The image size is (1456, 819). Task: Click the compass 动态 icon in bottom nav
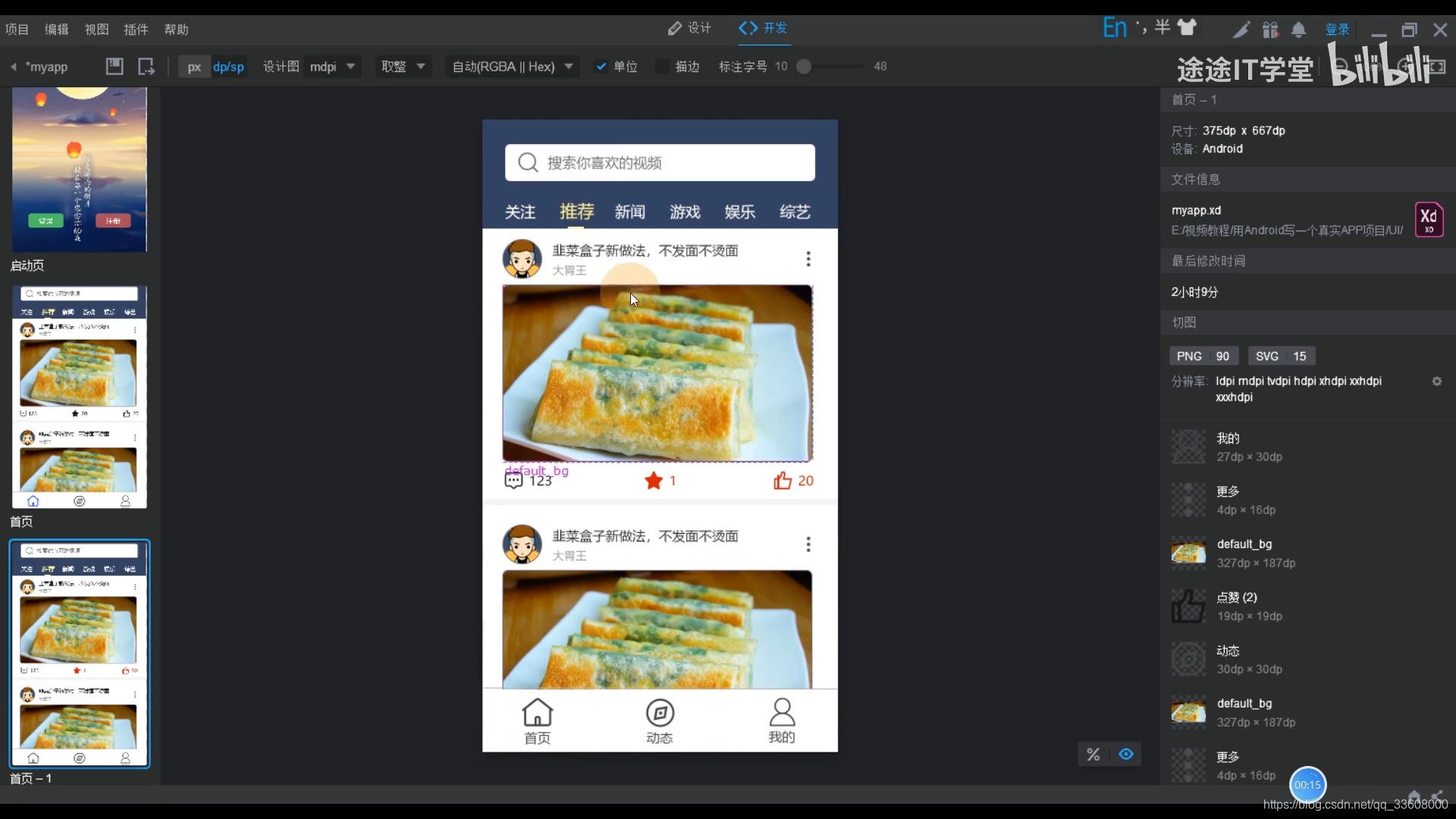click(660, 713)
